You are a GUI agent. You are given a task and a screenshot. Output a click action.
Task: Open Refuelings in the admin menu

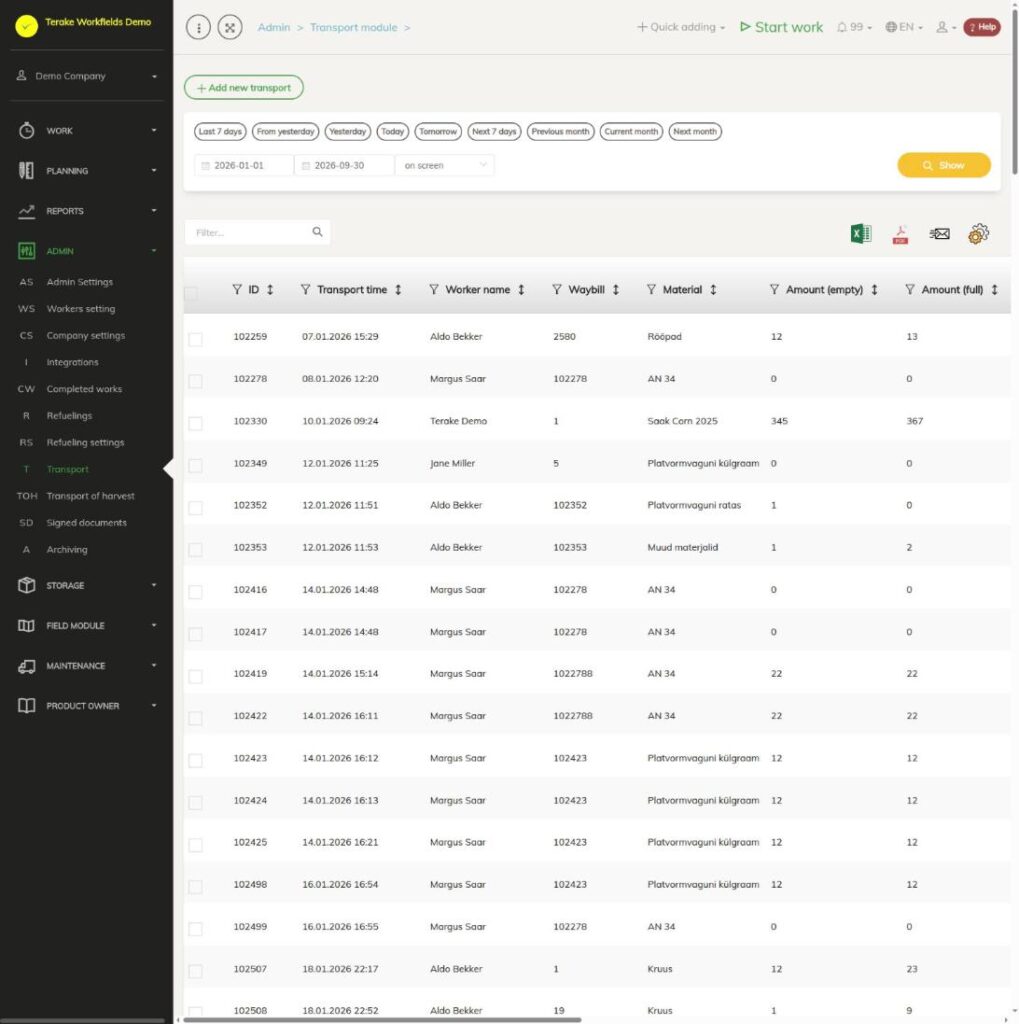[x=69, y=415]
